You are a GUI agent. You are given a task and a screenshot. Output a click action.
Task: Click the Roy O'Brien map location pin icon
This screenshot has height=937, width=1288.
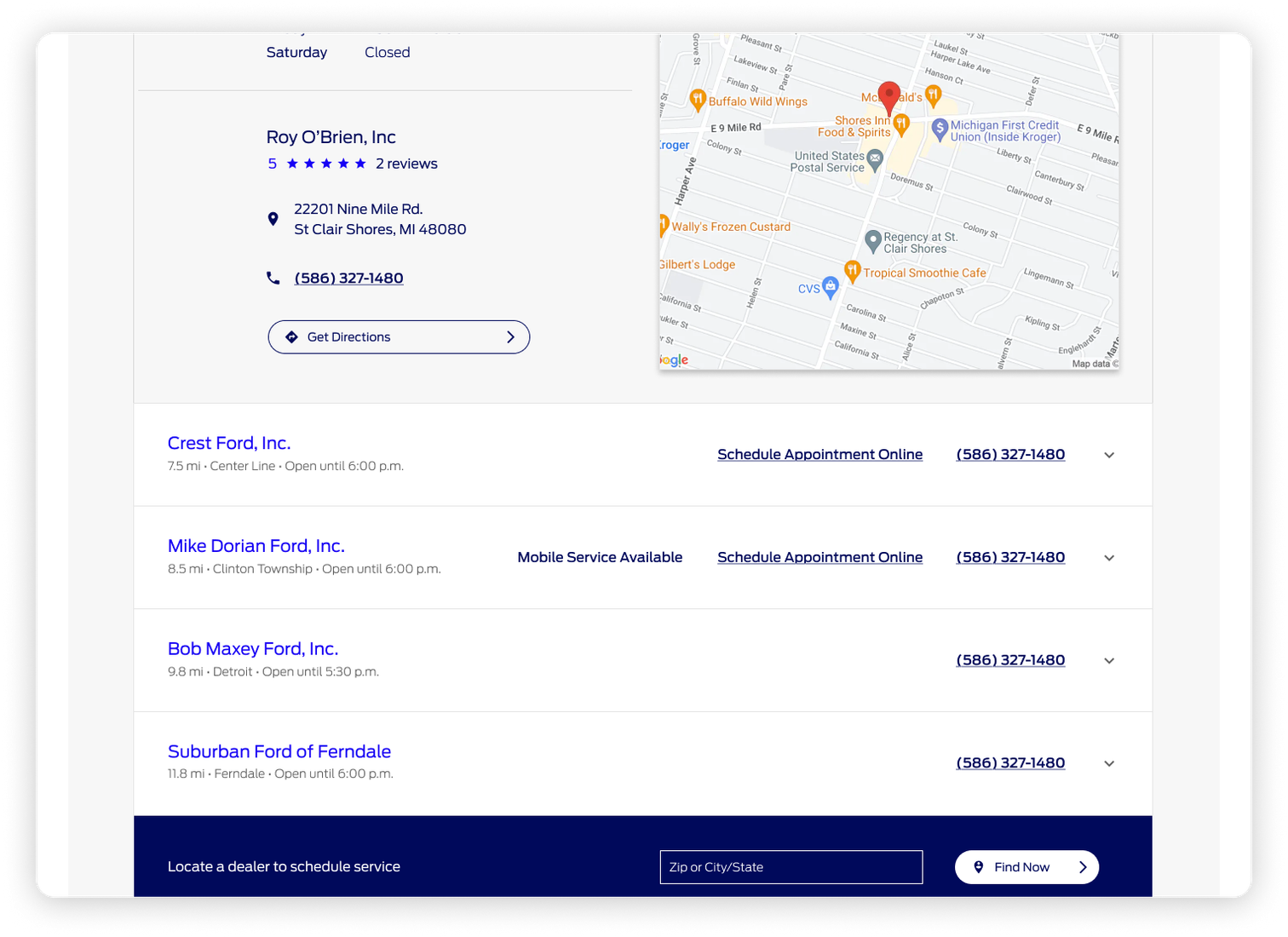[x=273, y=219]
